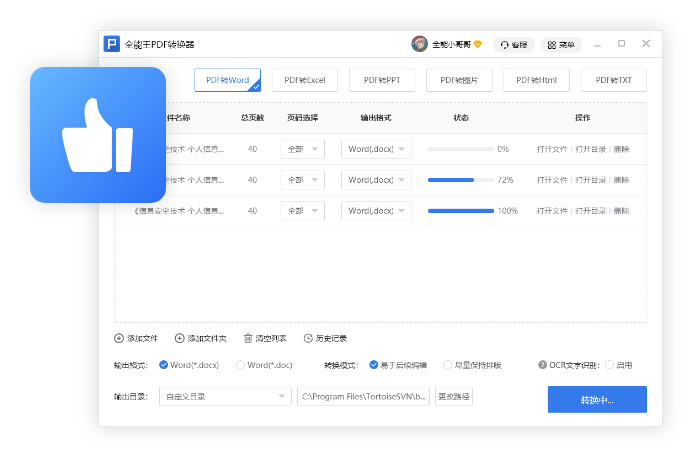Click 更改路径 change path button

click(453, 396)
